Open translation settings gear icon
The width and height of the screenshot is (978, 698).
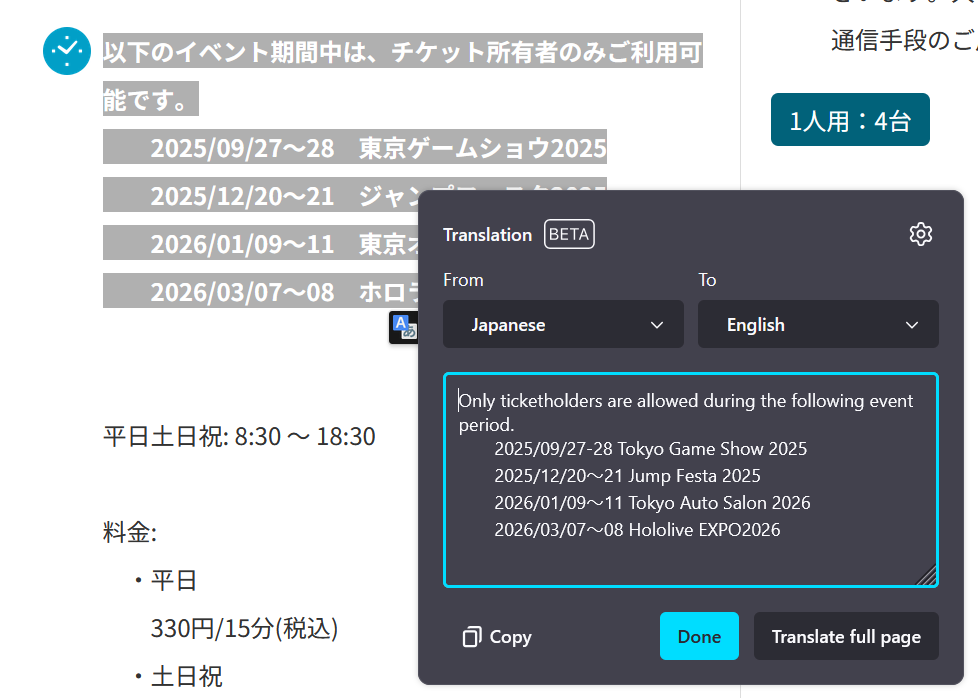coord(921,234)
